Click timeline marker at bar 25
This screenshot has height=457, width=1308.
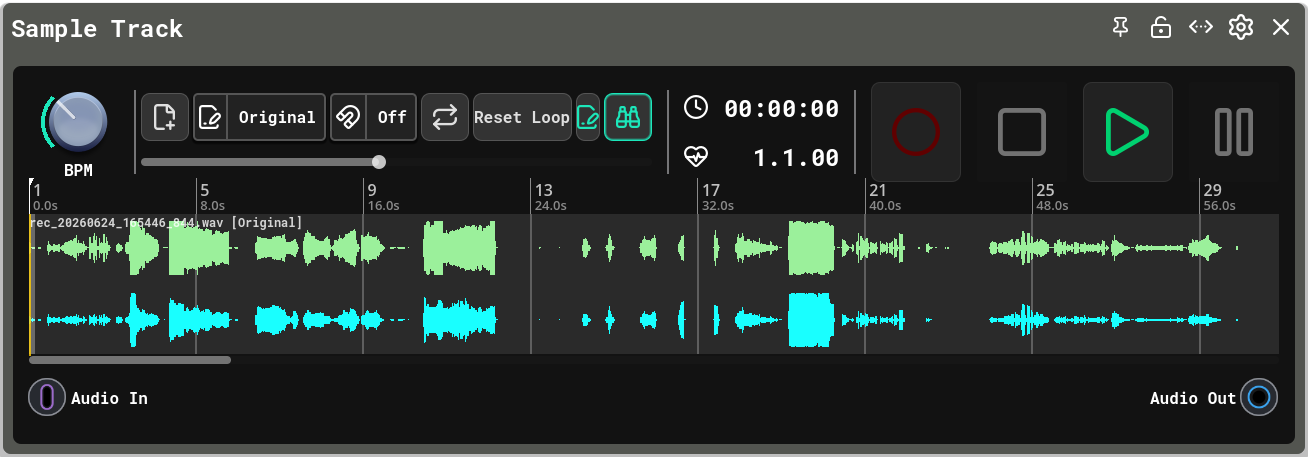[1045, 190]
